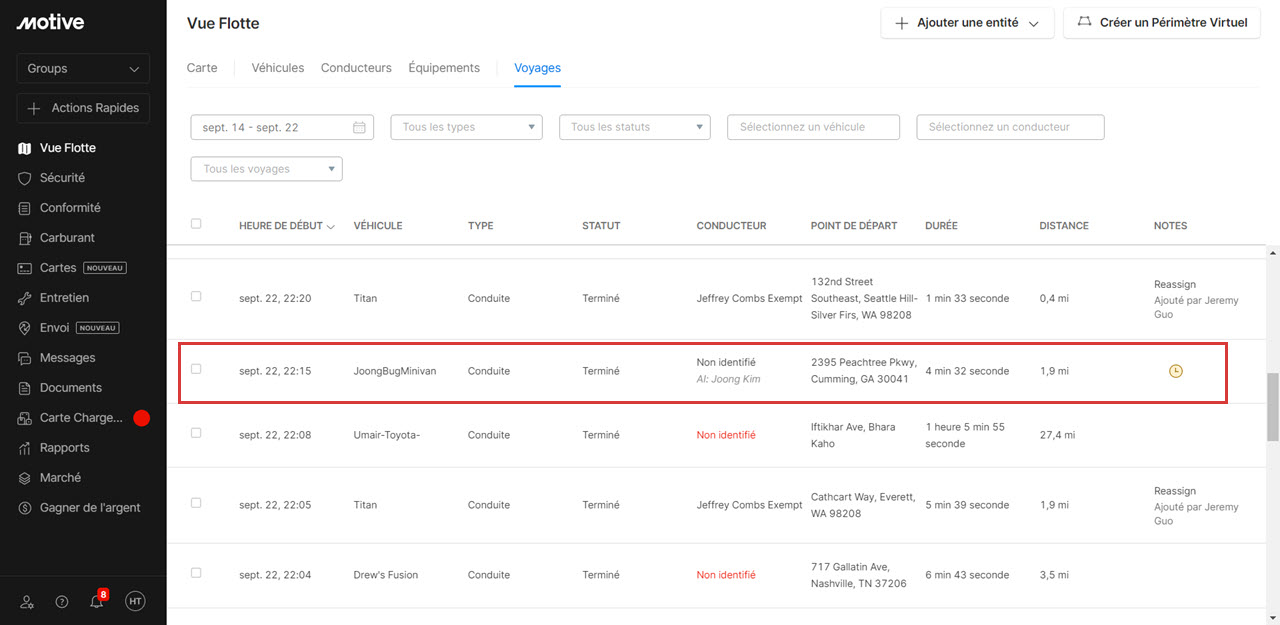Switch to the Carte tab
Viewport: 1280px width, 625px height.
coord(202,68)
